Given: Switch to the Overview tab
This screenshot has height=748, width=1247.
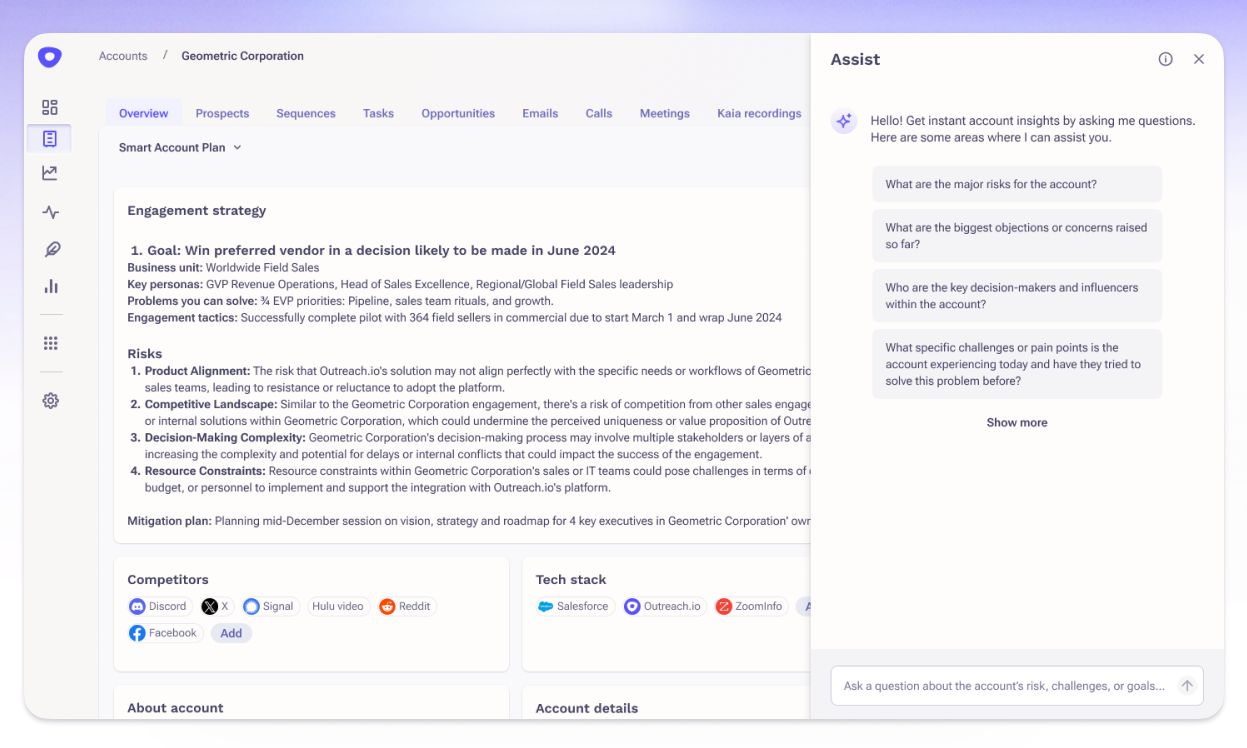Looking at the screenshot, I should [143, 113].
